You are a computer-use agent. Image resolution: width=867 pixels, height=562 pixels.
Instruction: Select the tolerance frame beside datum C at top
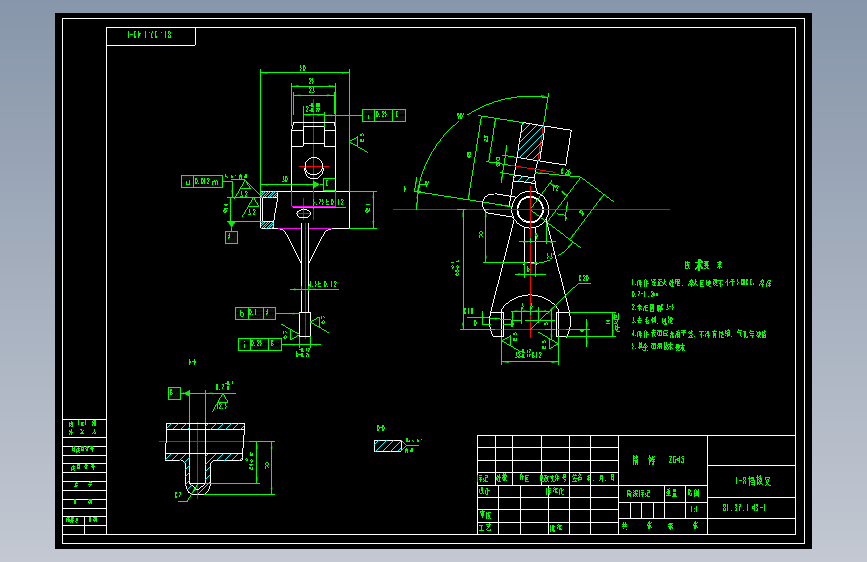click(384, 115)
